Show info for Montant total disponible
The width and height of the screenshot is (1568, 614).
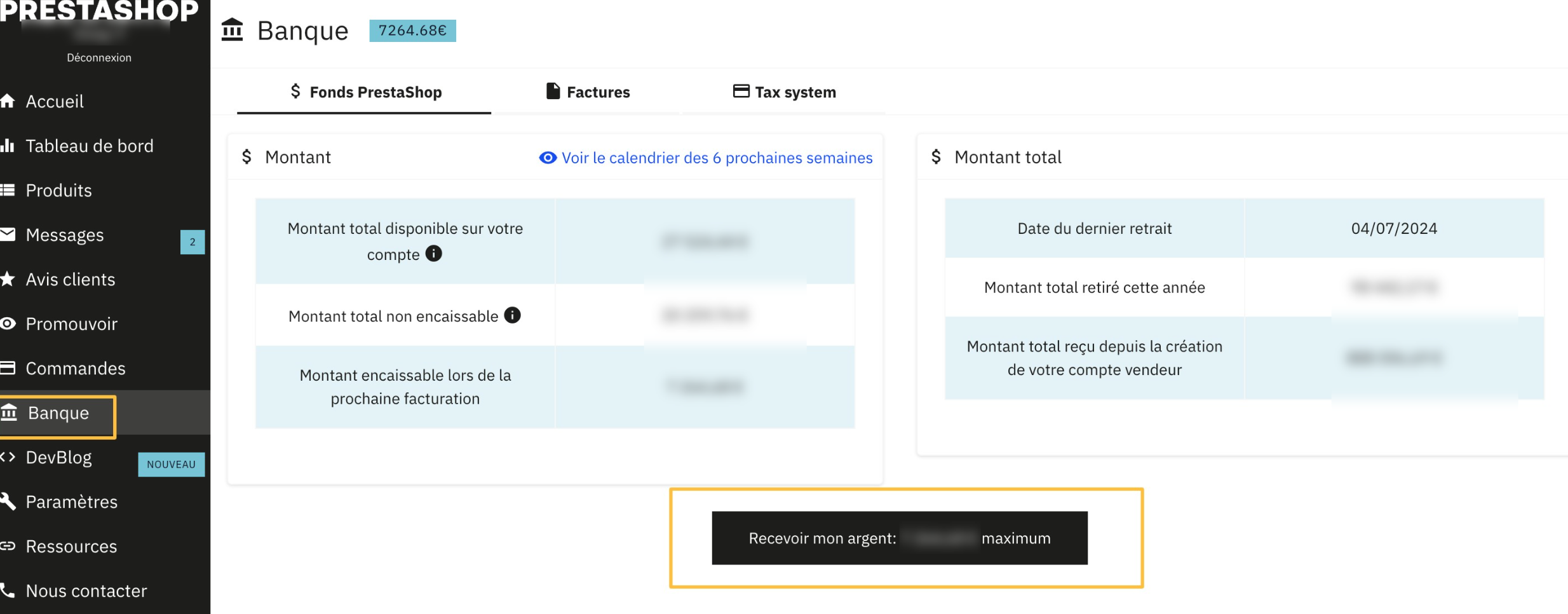click(433, 254)
